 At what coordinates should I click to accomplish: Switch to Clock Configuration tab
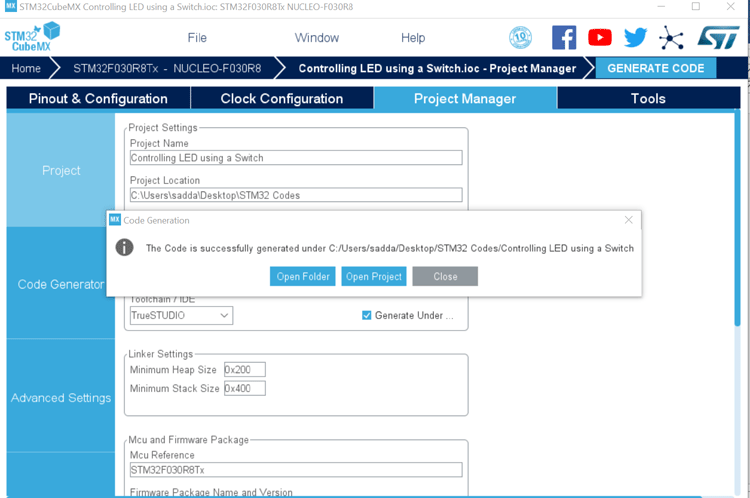[282, 99]
